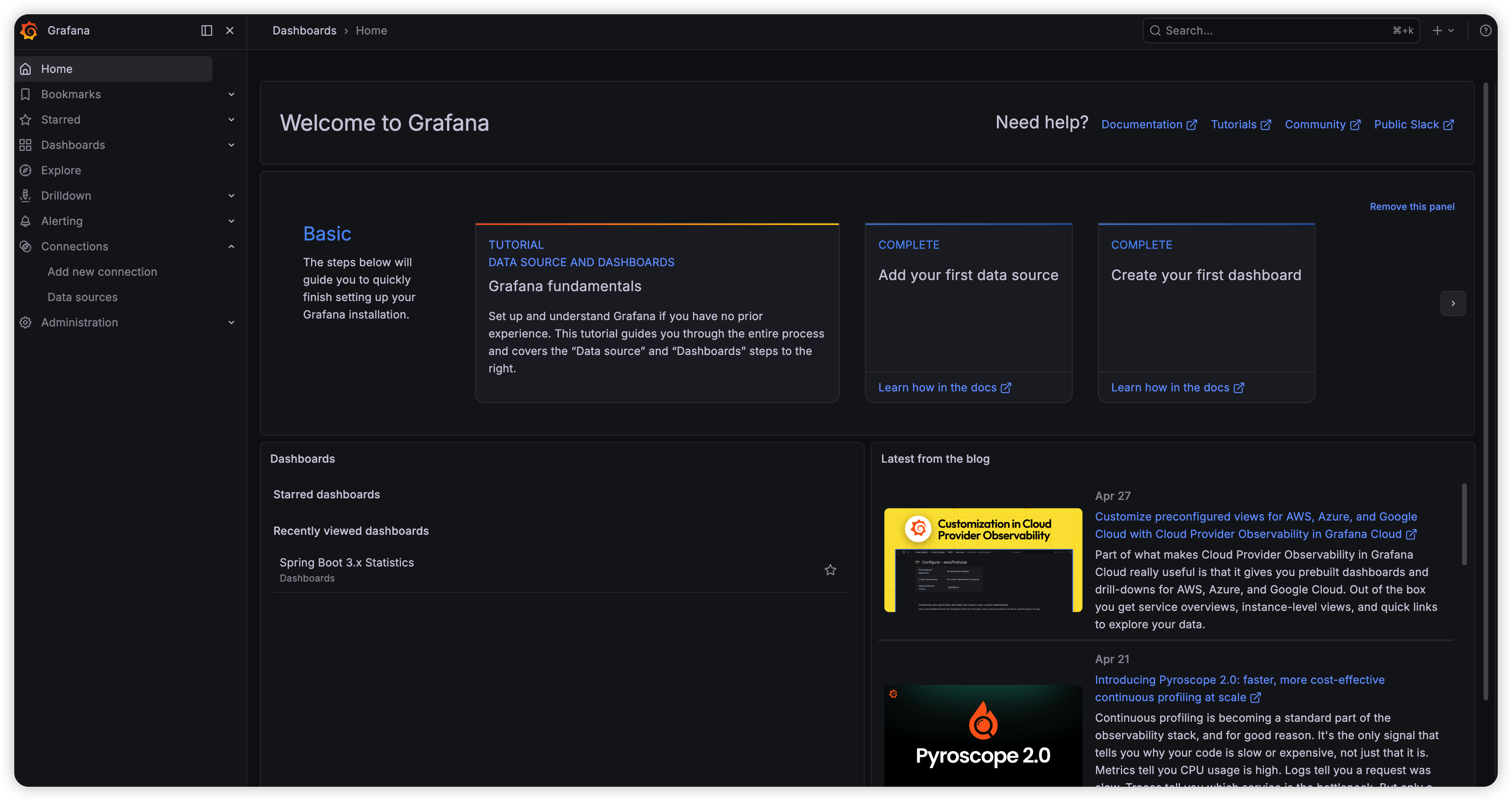
Task: Open the help question mark icon
Action: coord(1485,31)
